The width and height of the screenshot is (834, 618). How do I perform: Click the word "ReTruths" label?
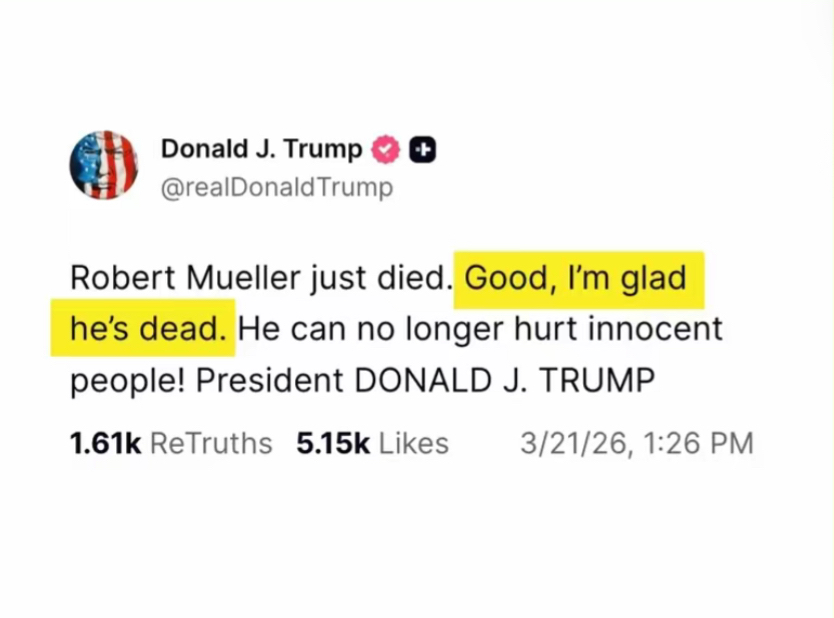(210, 443)
